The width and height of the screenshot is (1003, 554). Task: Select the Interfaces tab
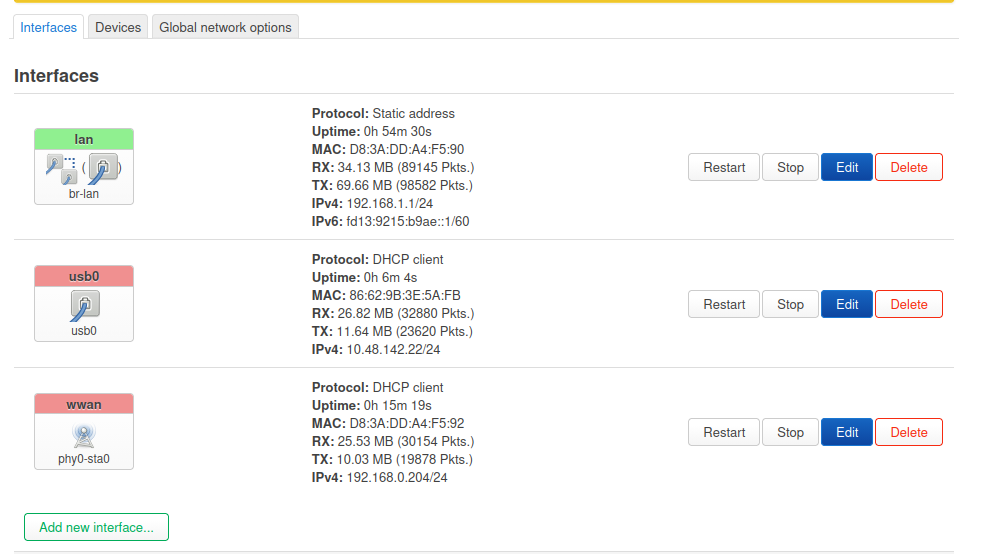click(49, 27)
